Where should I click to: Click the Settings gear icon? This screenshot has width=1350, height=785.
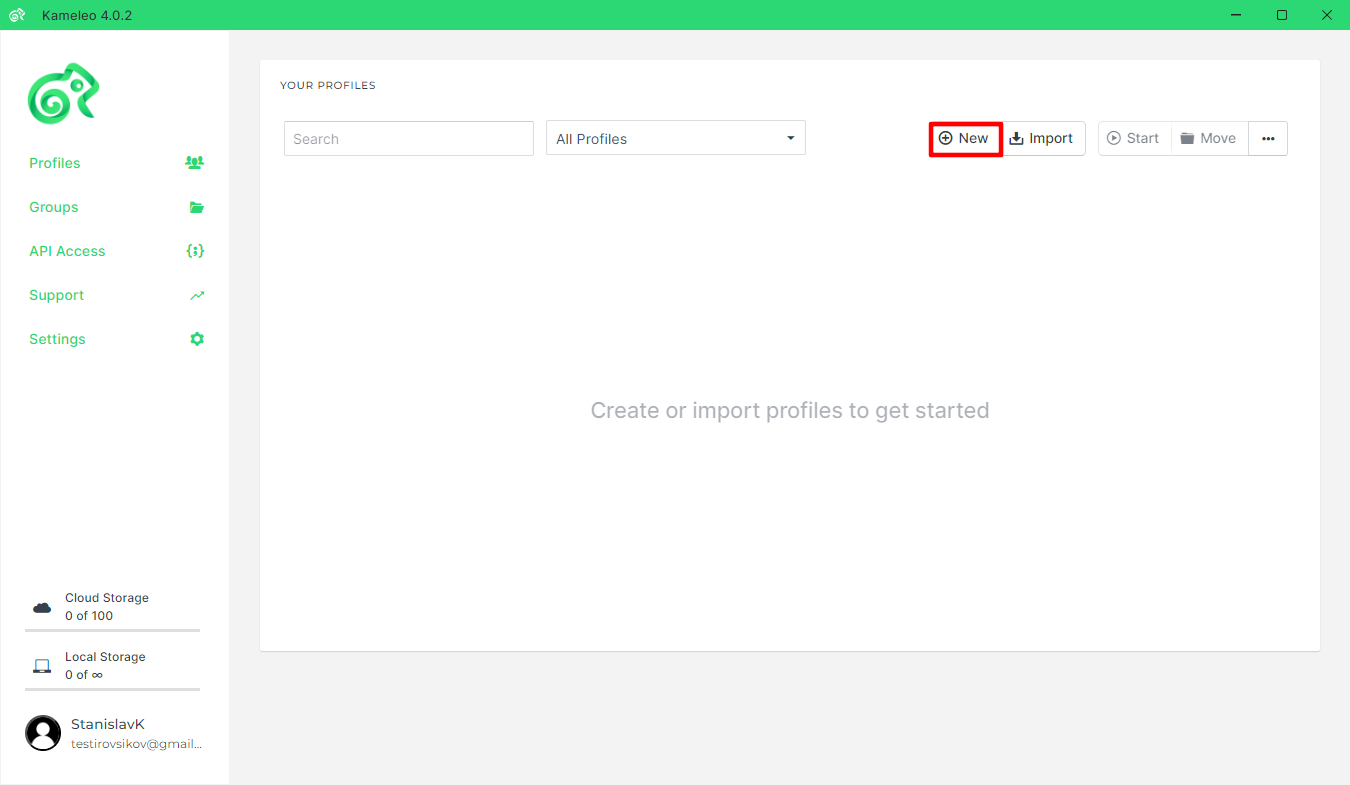click(x=197, y=339)
